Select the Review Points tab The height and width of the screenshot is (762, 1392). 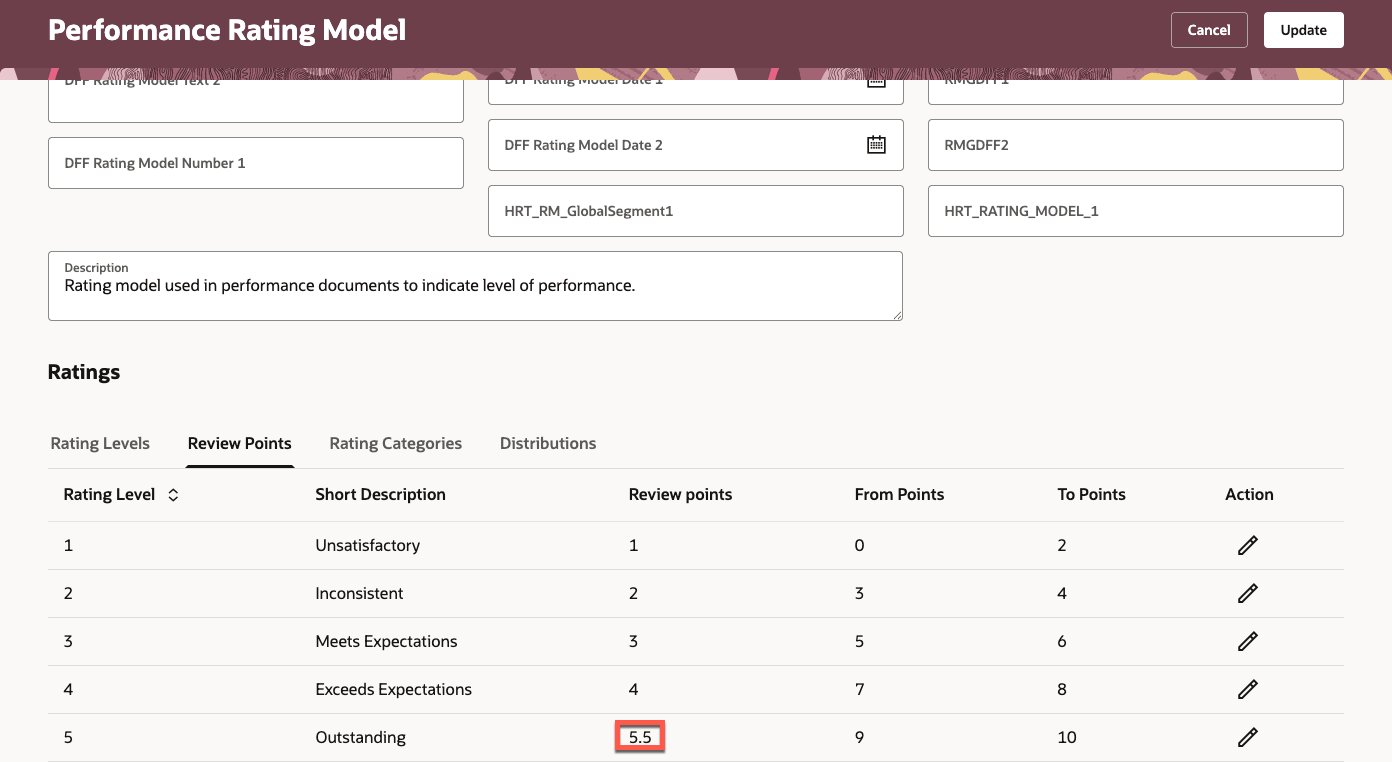tap(240, 443)
